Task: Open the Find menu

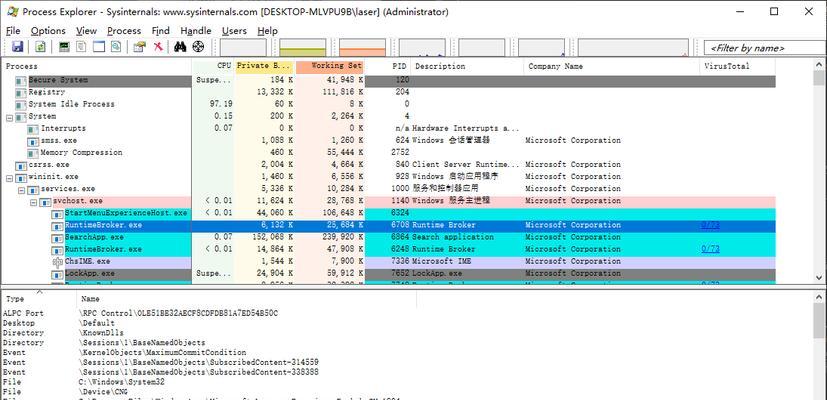Action: [161, 31]
